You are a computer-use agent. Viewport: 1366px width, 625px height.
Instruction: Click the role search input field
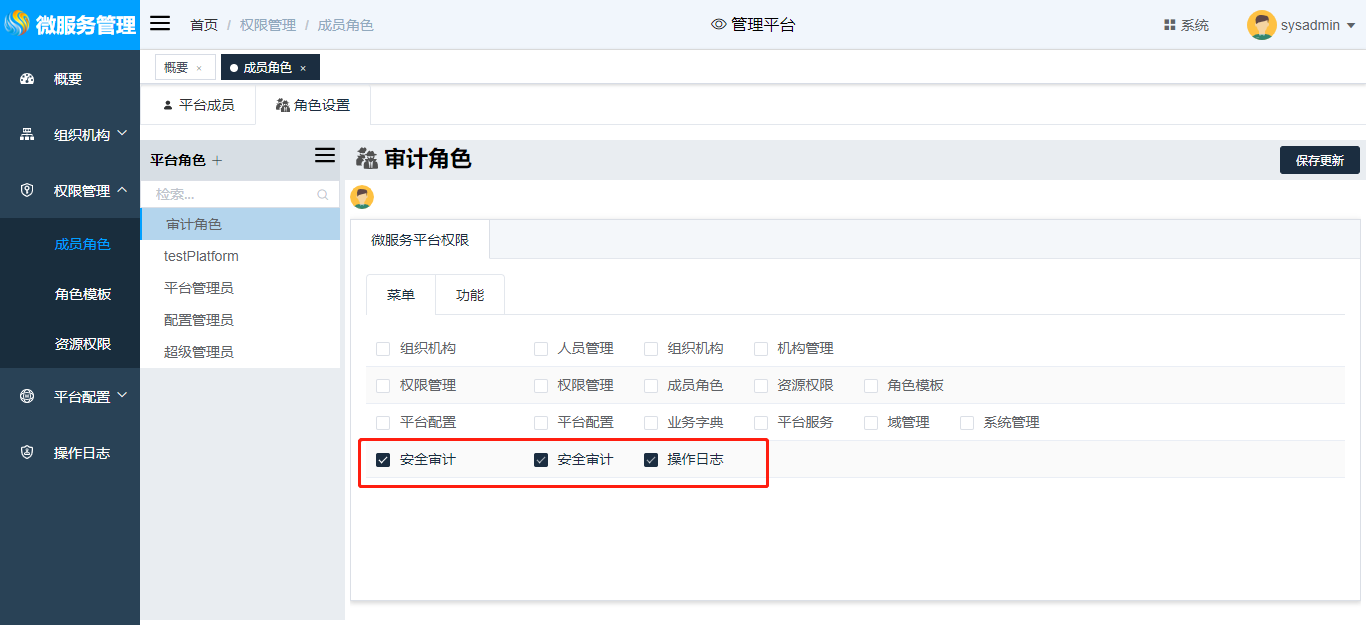point(230,195)
